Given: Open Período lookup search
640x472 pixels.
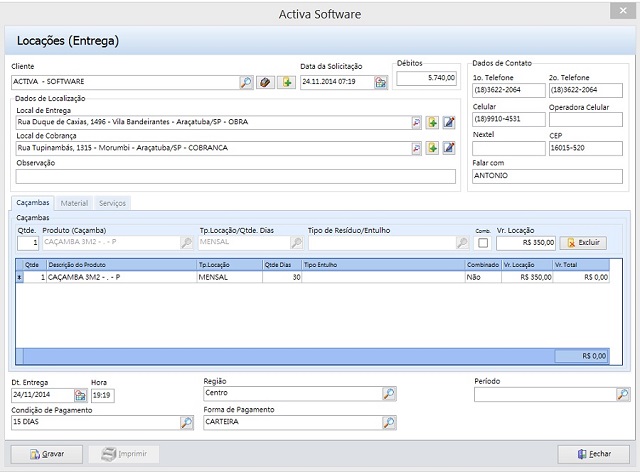Looking at the screenshot, I should point(622,395).
